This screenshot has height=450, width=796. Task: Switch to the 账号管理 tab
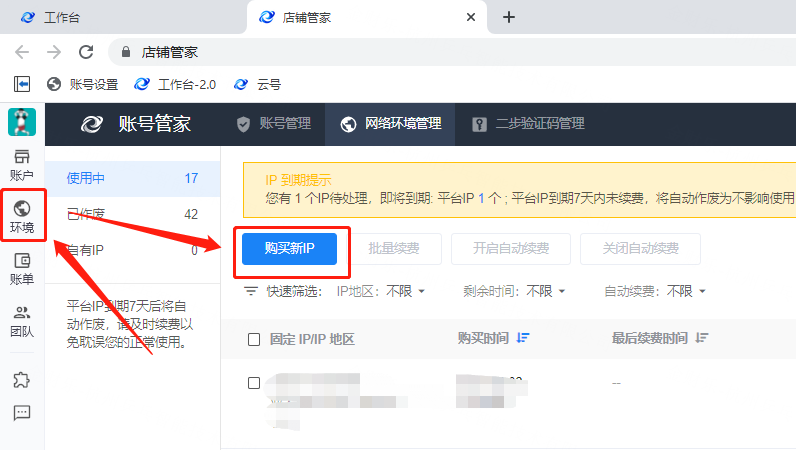[x=274, y=124]
